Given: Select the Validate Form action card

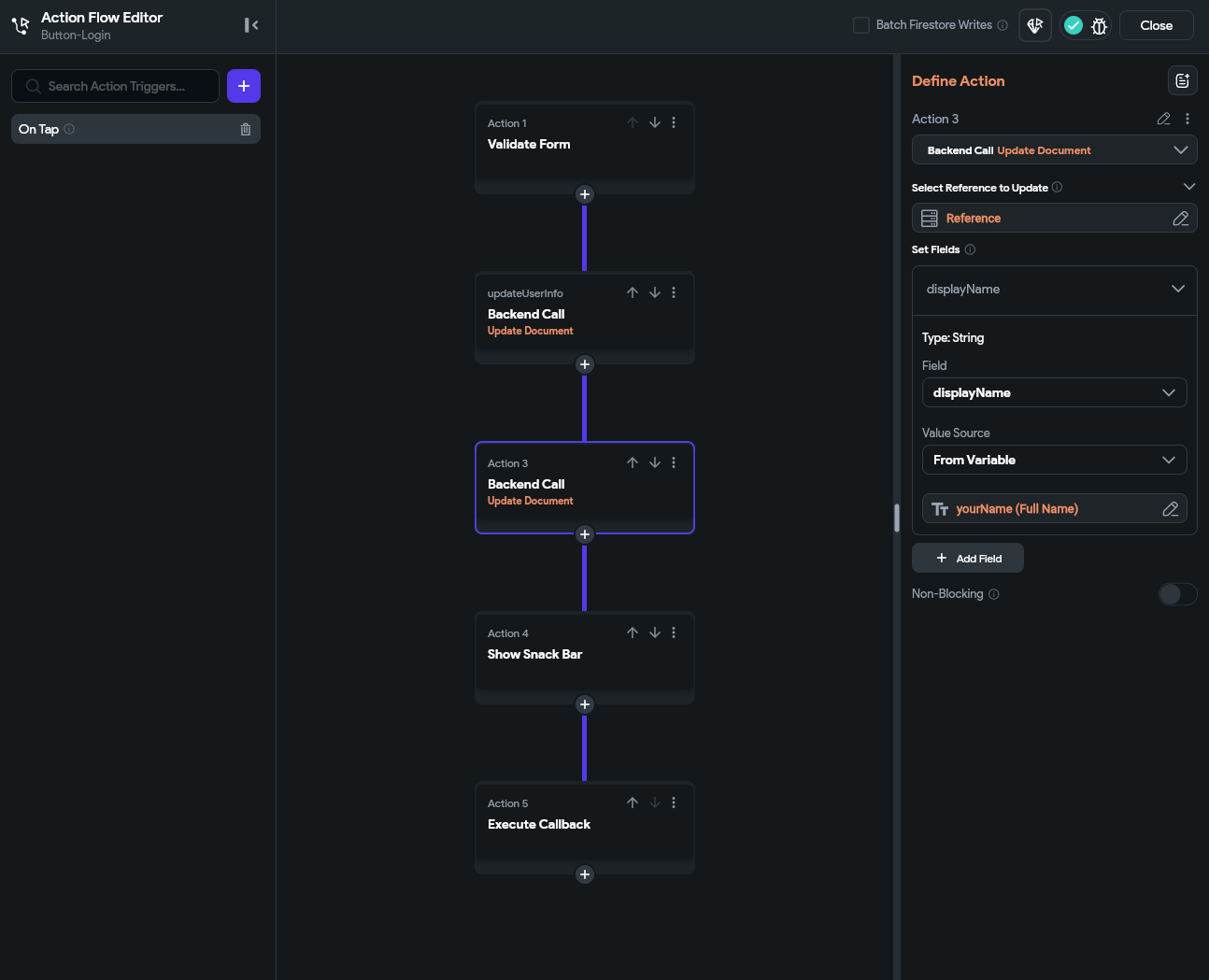Looking at the screenshot, I should point(585,148).
